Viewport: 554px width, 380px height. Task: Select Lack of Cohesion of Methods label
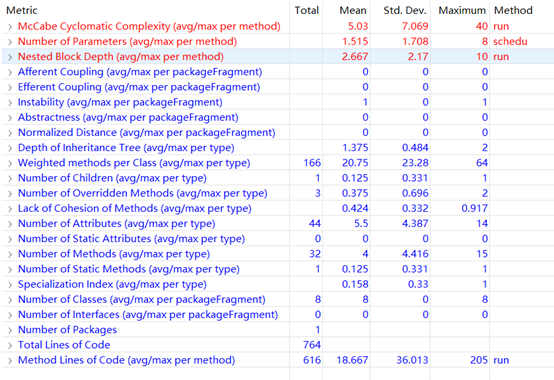135,208
